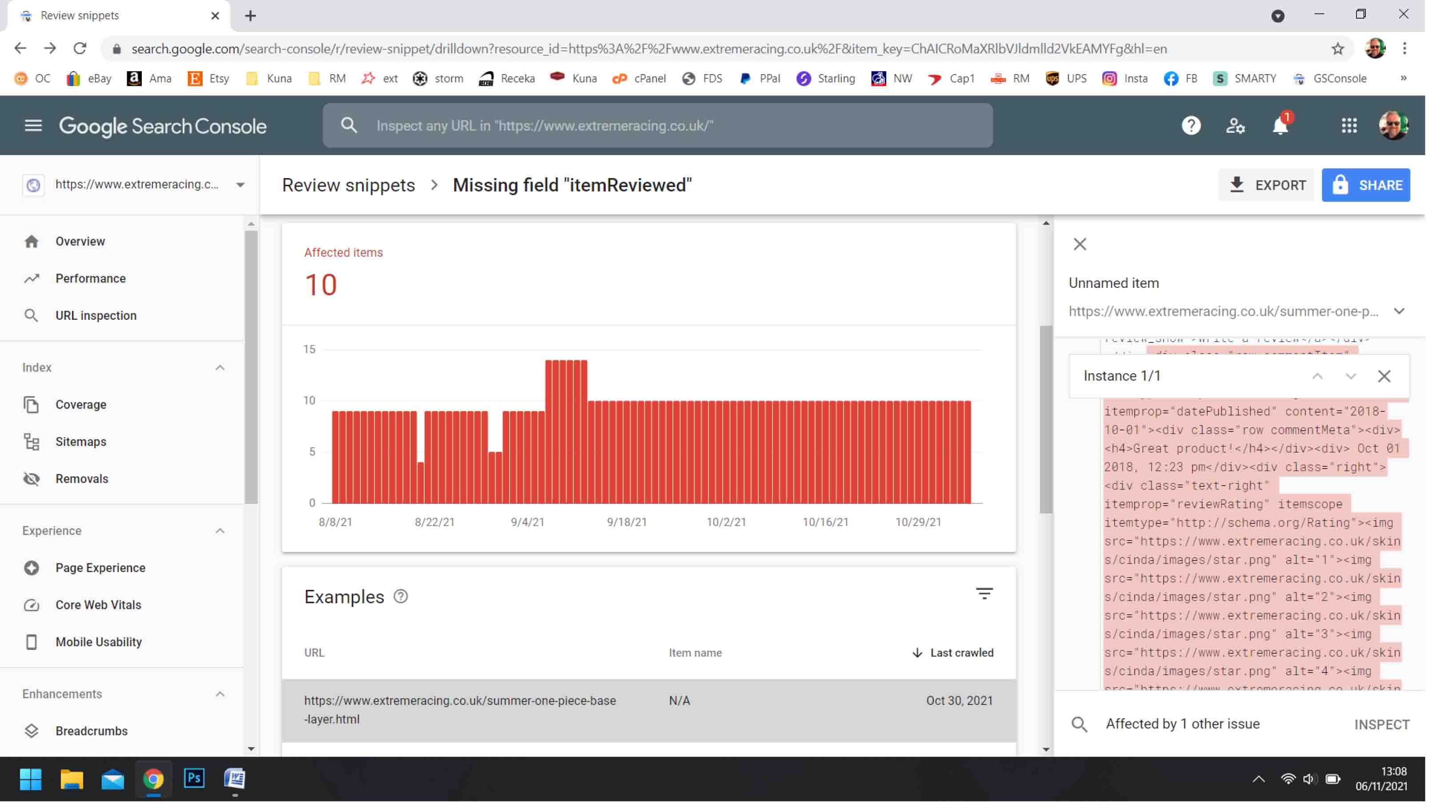Click the Examples filter icon
The width and height of the screenshot is (1456, 812).
pos(984,594)
